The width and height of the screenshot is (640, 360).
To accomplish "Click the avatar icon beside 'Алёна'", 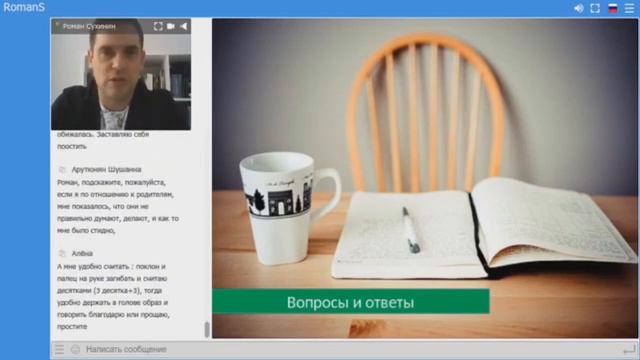I will click(62, 253).
